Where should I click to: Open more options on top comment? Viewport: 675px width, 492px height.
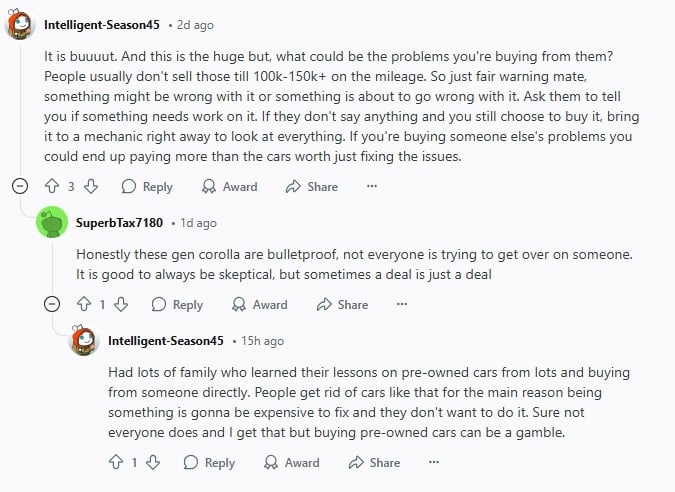click(x=372, y=186)
